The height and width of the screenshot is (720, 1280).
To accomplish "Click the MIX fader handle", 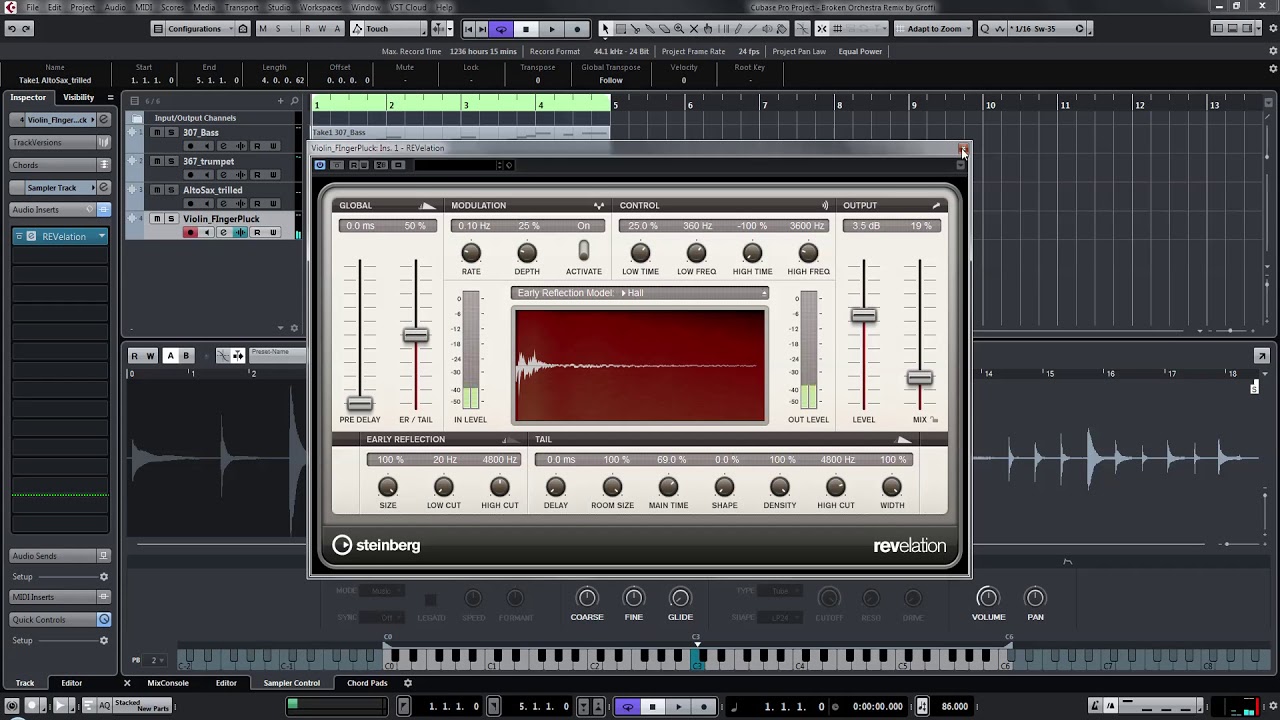I will (920, 378).
